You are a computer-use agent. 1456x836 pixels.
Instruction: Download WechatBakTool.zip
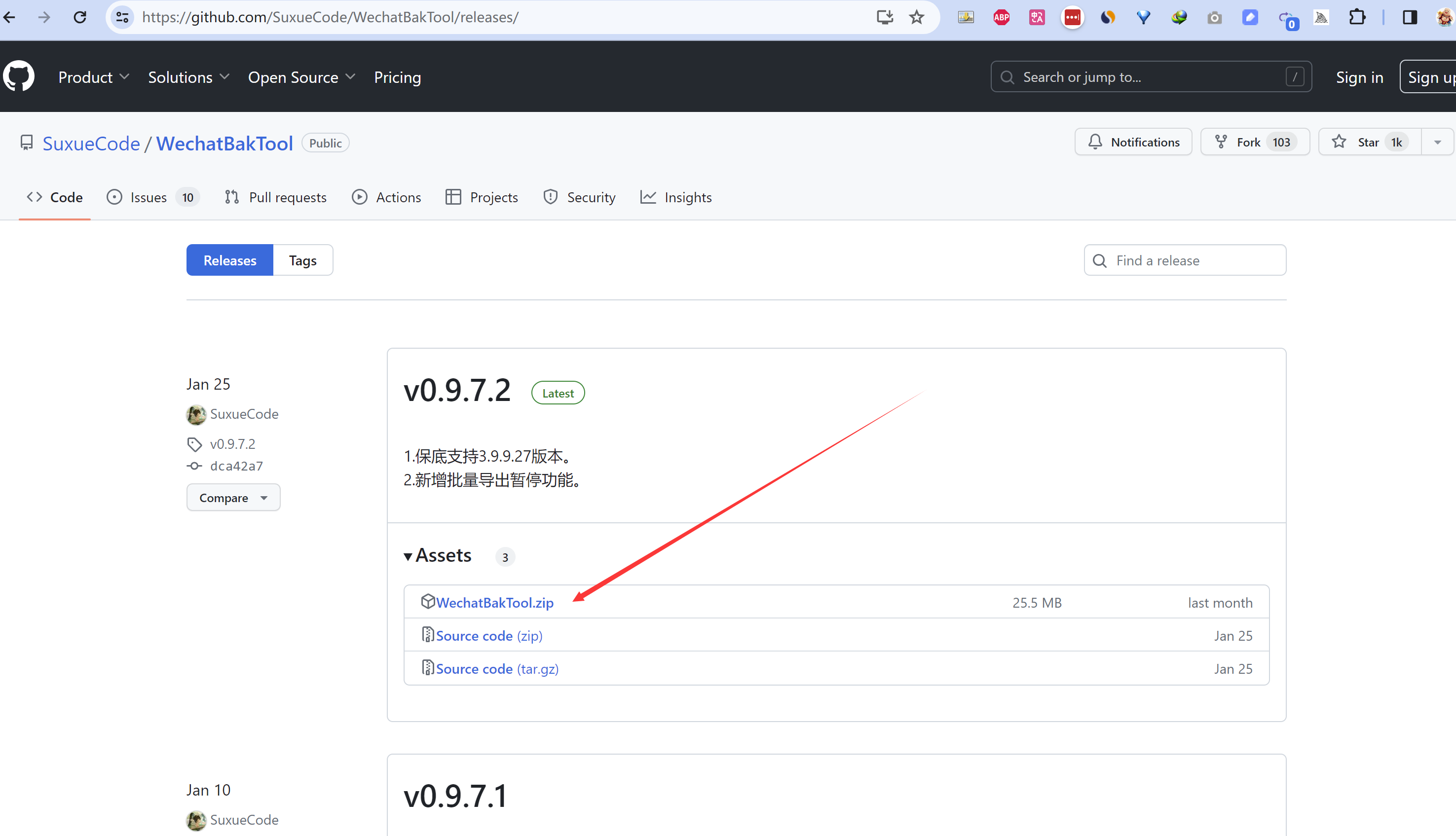[494, 602]
